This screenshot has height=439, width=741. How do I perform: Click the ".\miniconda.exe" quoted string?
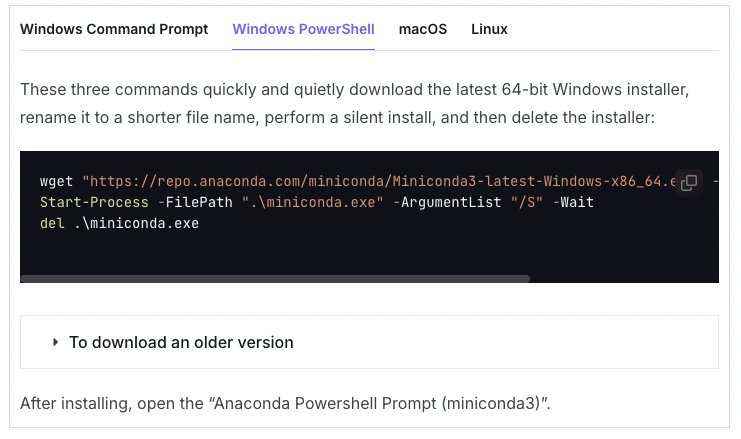312,202
